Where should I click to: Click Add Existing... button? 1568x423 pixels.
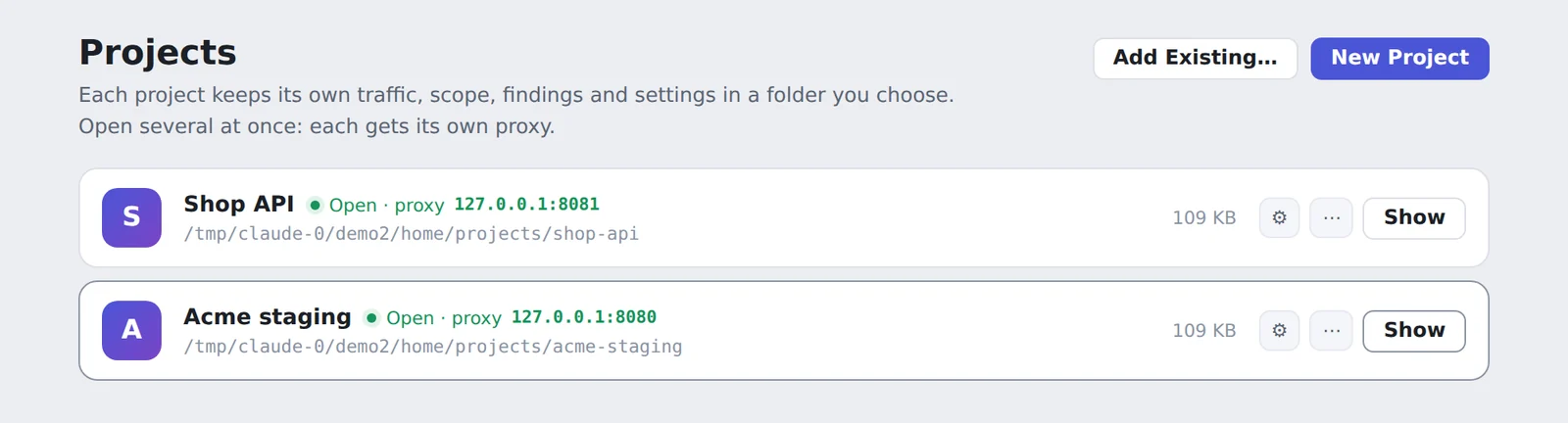(x=1195, y=58)
